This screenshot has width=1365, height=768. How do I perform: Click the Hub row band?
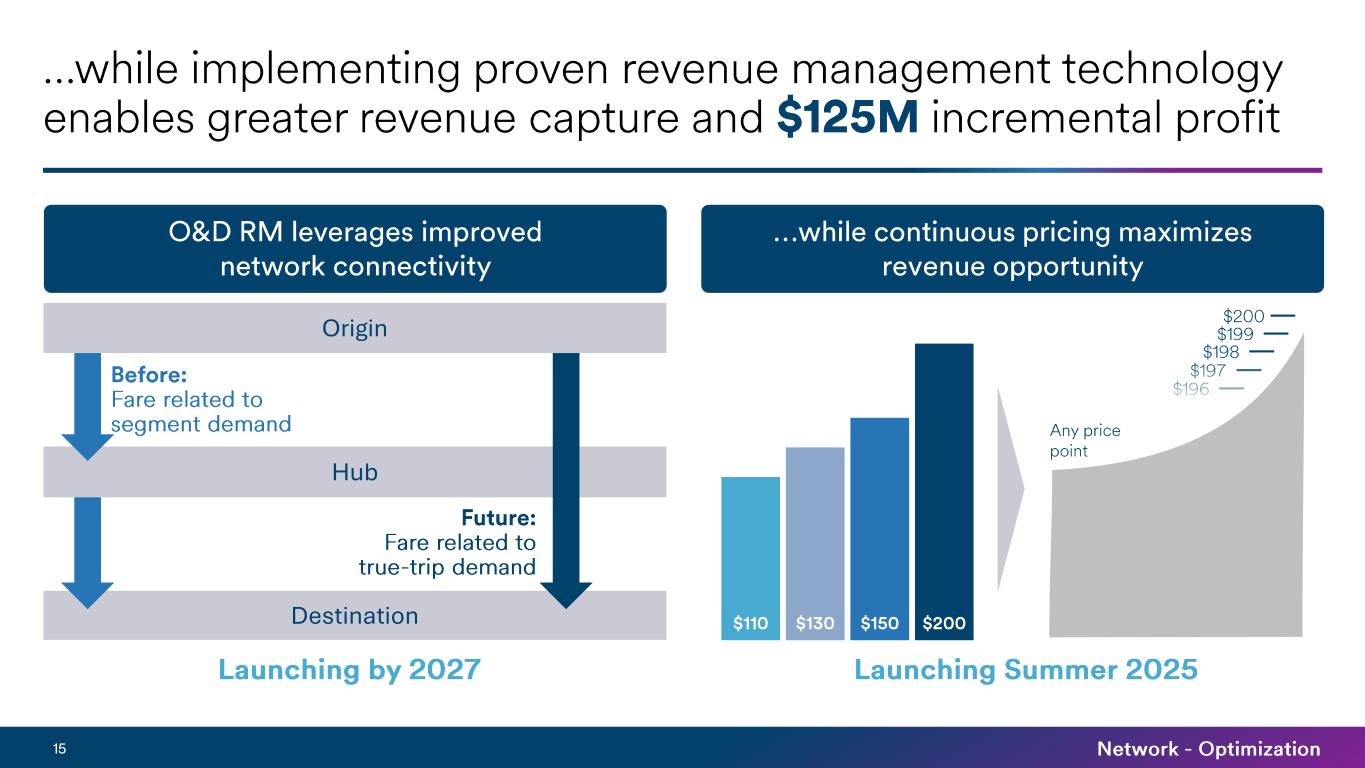(x=355, y=472)
